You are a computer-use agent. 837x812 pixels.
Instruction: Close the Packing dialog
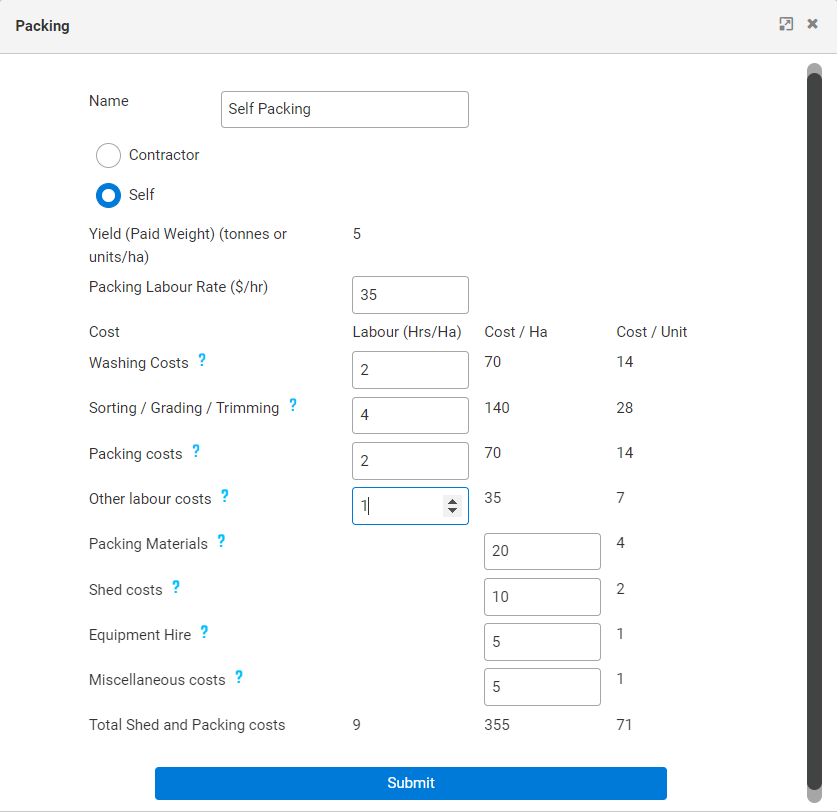coord(812,24)
